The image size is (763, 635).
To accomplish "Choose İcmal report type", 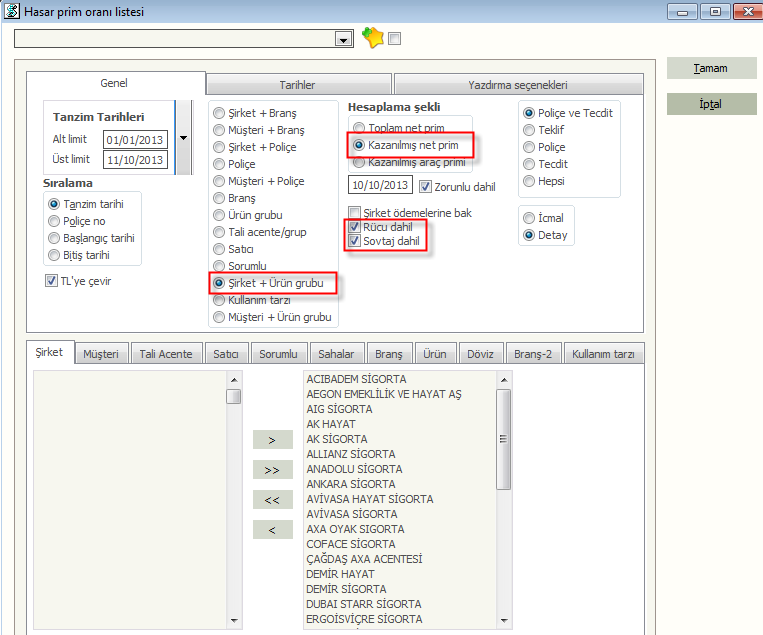I will tap(529, 218).
